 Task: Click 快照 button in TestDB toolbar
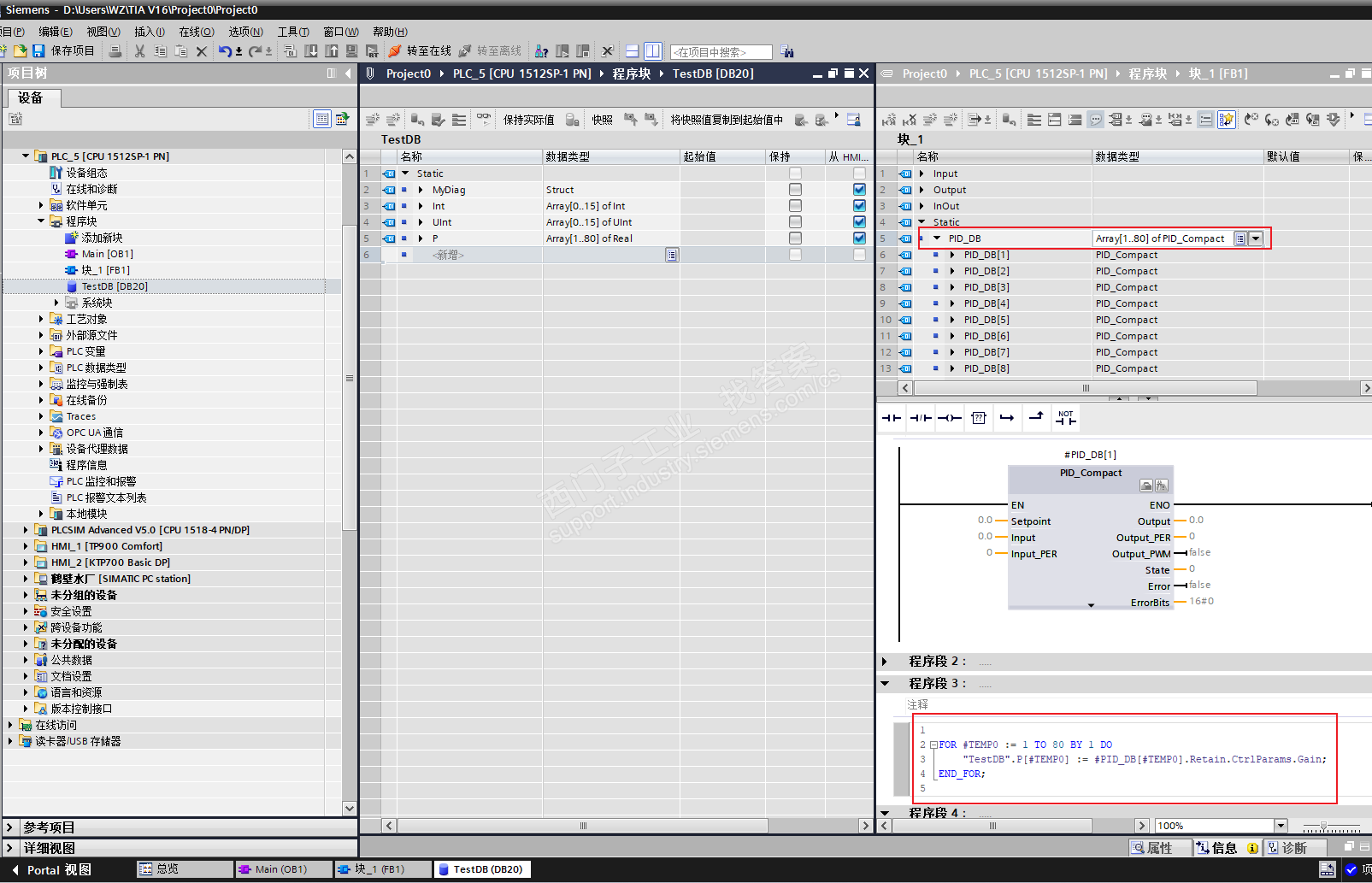602,120
